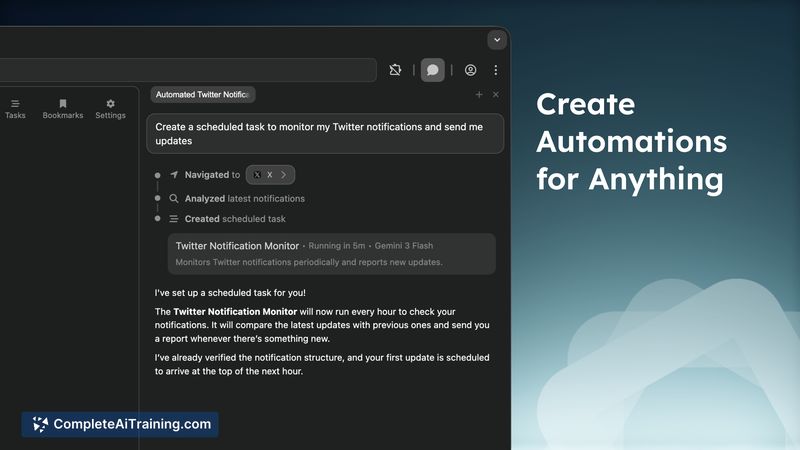Click the Gemini 3 Flash label

click(404, 245)
